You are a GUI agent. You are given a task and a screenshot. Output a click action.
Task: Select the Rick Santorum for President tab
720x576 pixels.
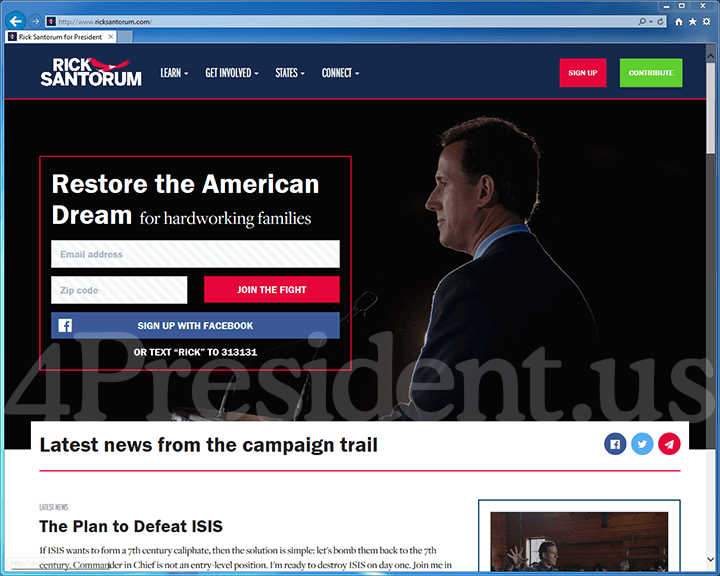61,37
